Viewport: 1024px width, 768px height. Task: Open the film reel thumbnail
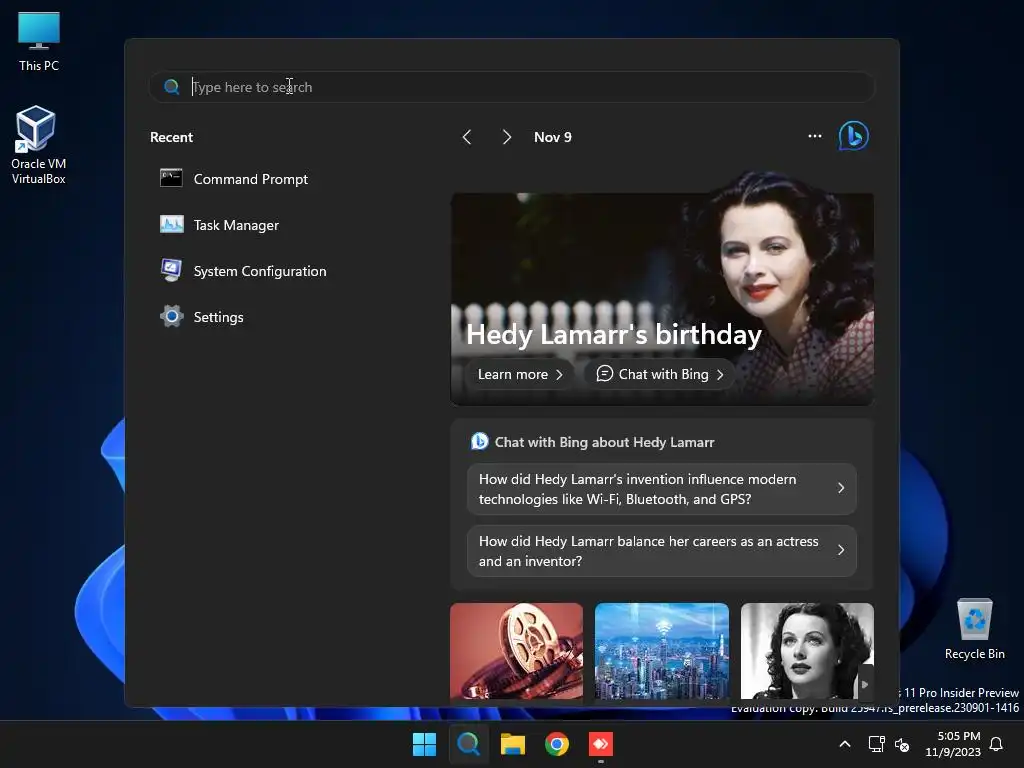516,651
